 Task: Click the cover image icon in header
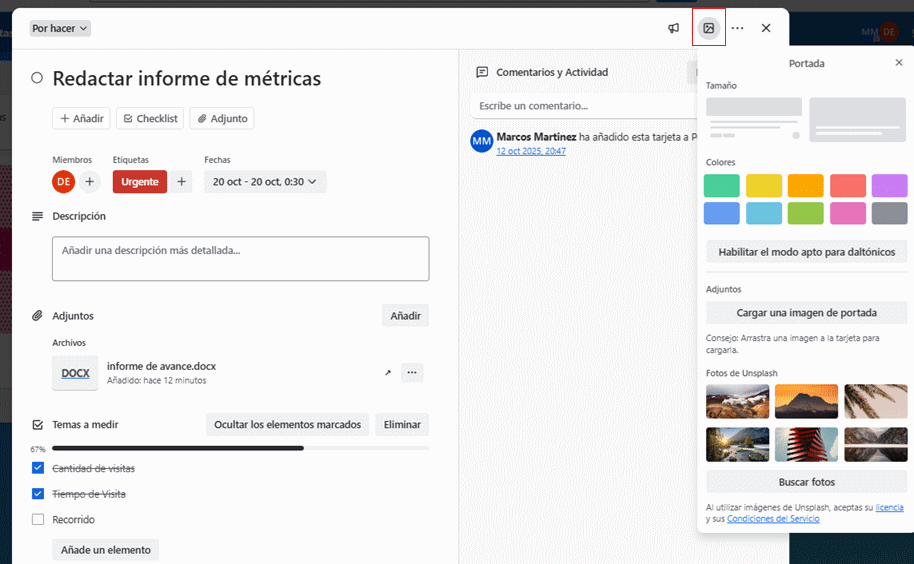pyautogui.click(x=709, y=28)
